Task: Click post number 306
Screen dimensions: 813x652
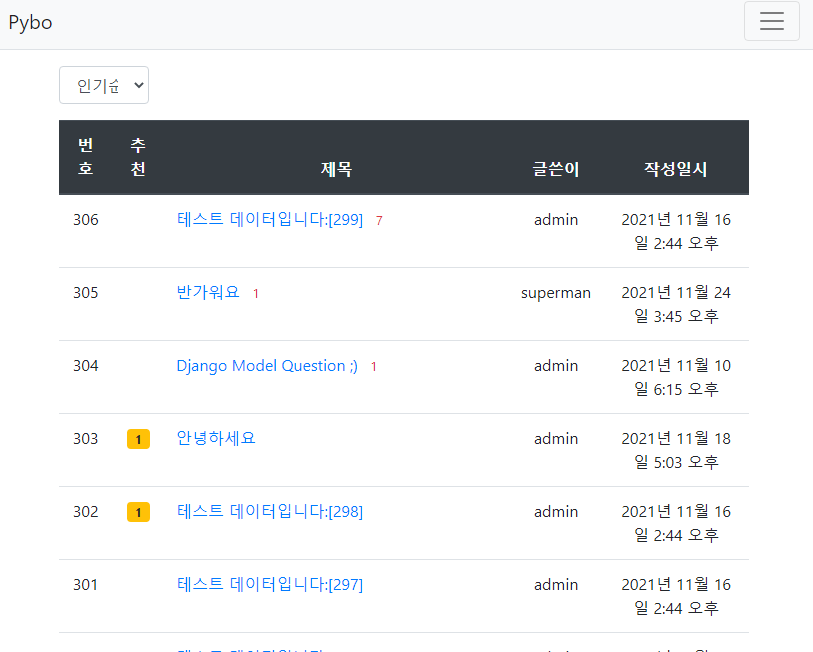Action: [x=86, y=220]
